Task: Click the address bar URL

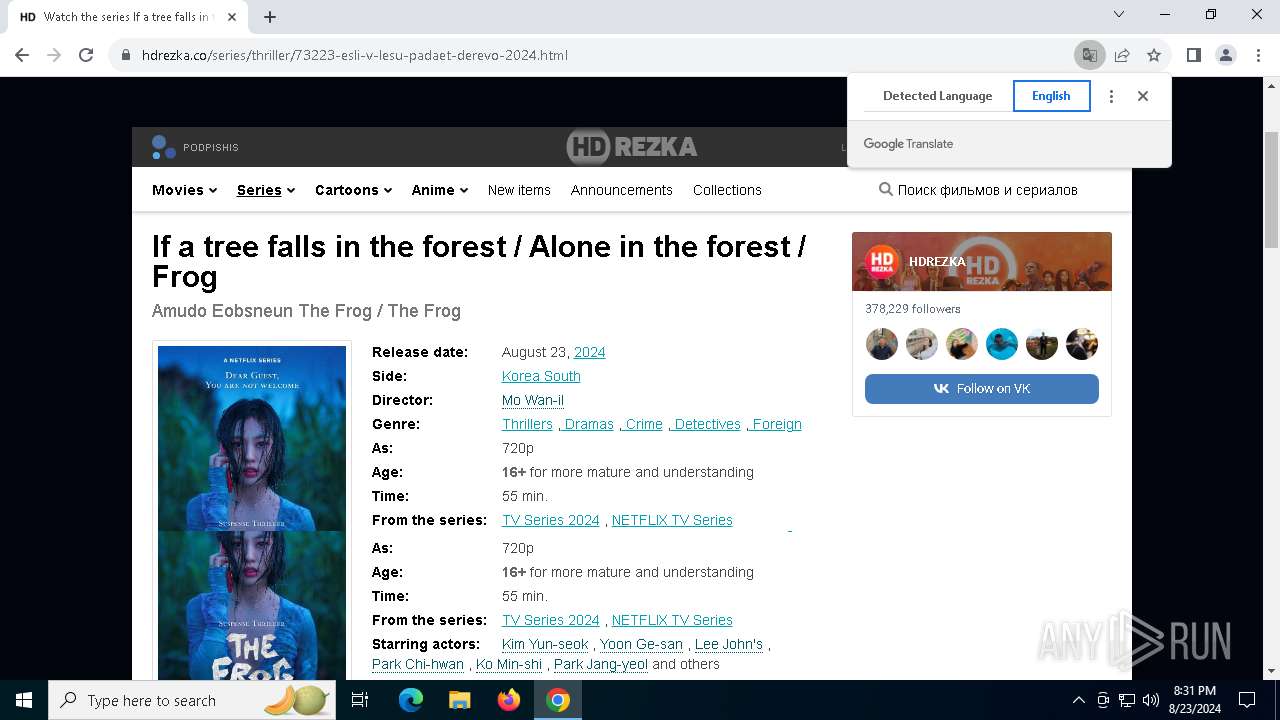Action: 355,55
